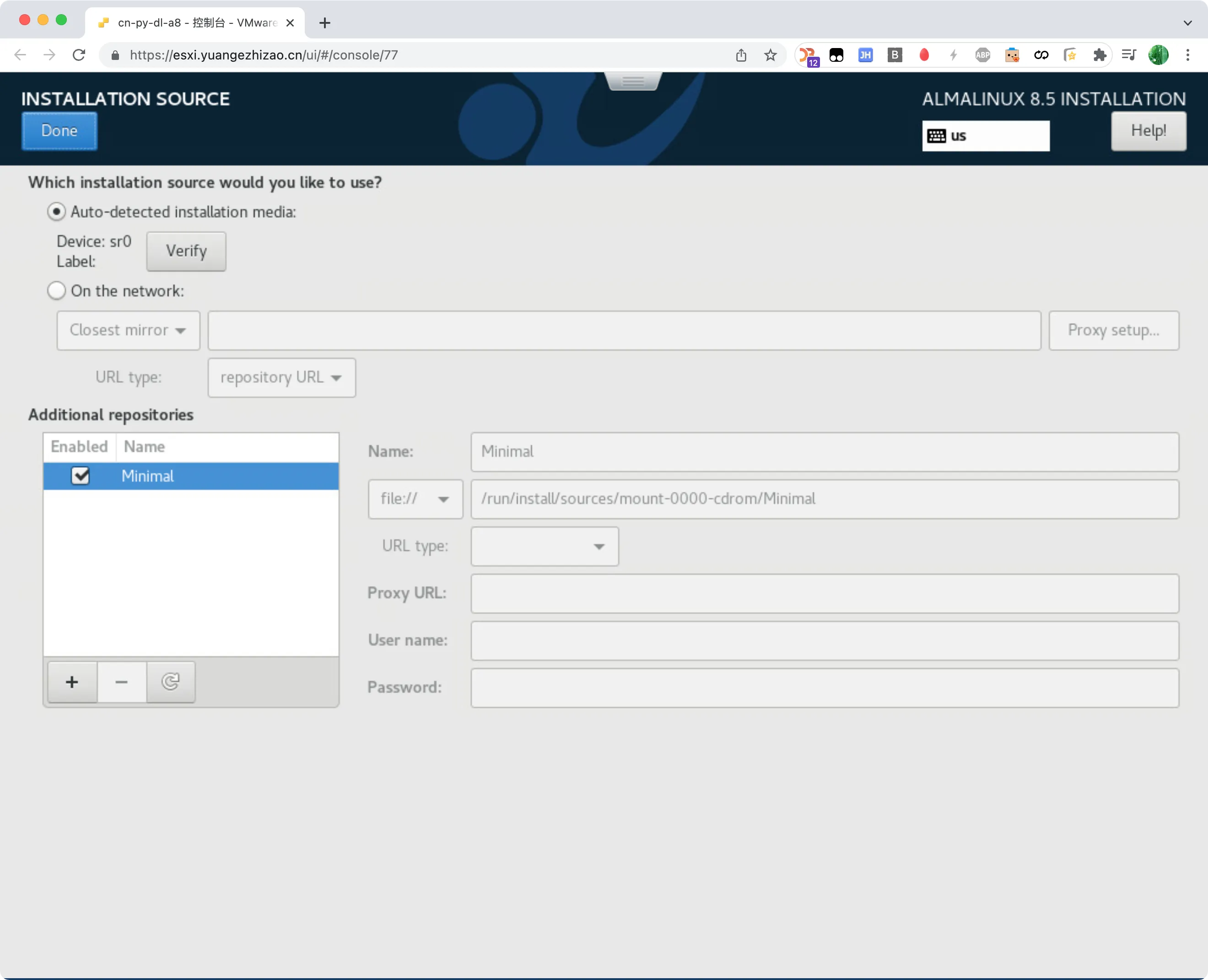The image size is (1208, 980).
Task: Click the VMware console toolbar handle
Action: coord(633,81)
